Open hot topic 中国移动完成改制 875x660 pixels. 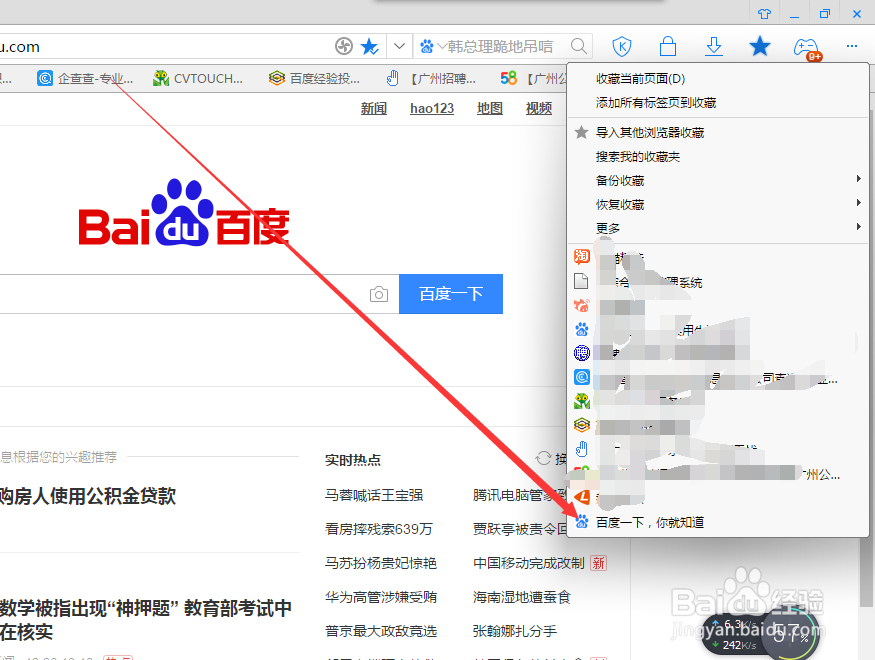(x=528, y=563)
